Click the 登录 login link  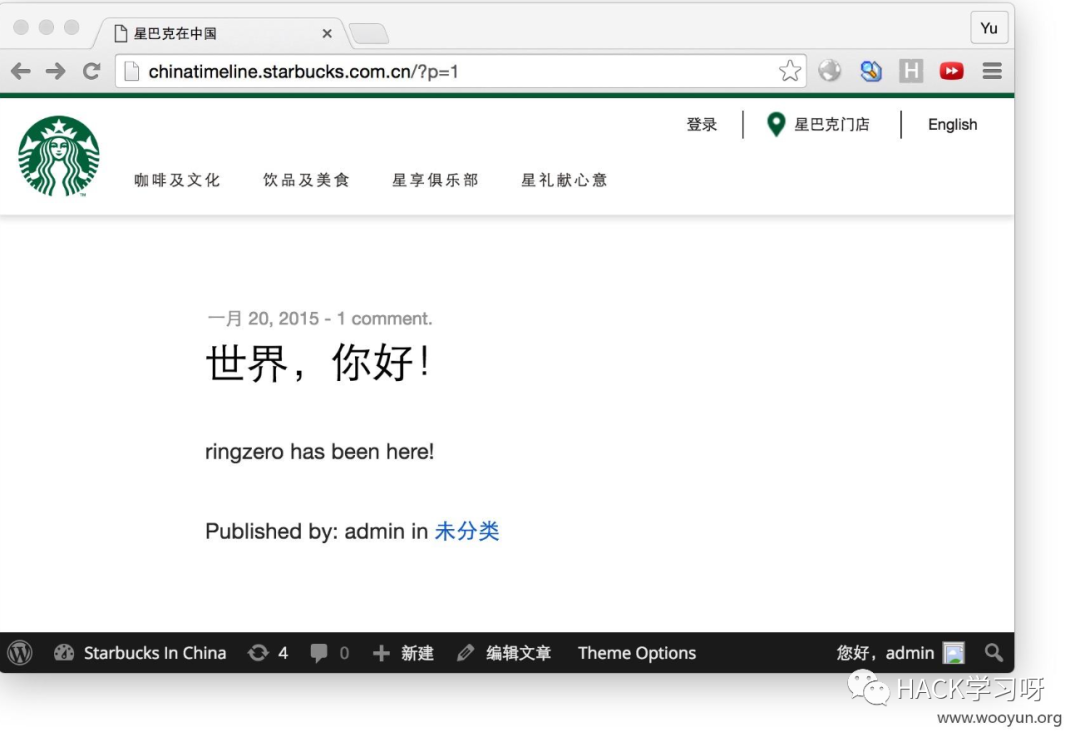click(x=702, y=125)
